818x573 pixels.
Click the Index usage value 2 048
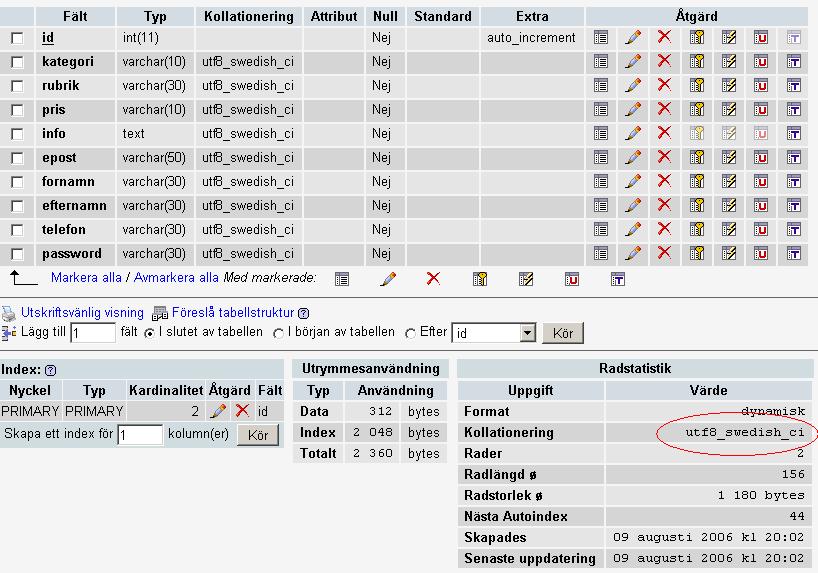pos(372,432)
